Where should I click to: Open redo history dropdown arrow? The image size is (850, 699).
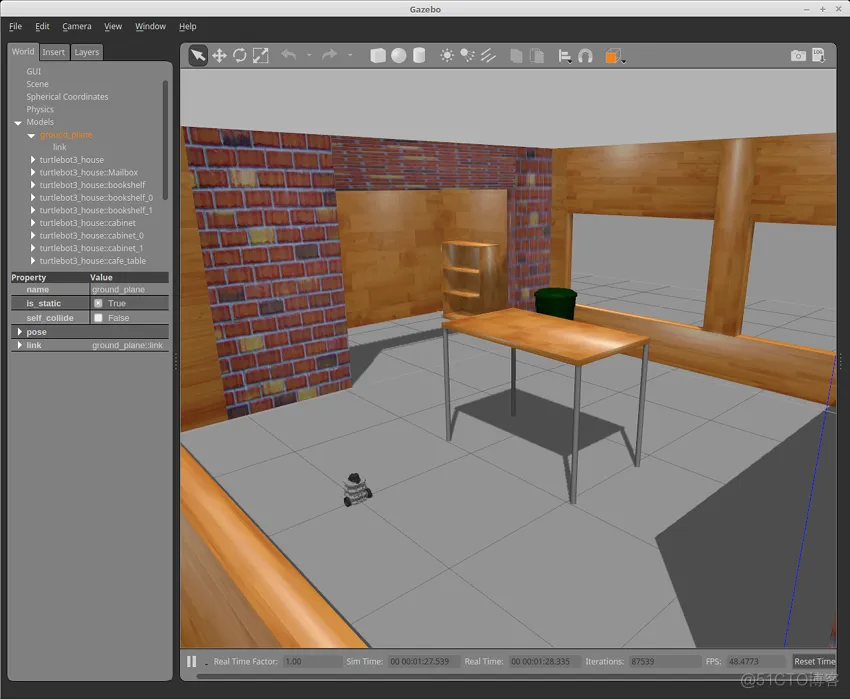tap(350, 55)
